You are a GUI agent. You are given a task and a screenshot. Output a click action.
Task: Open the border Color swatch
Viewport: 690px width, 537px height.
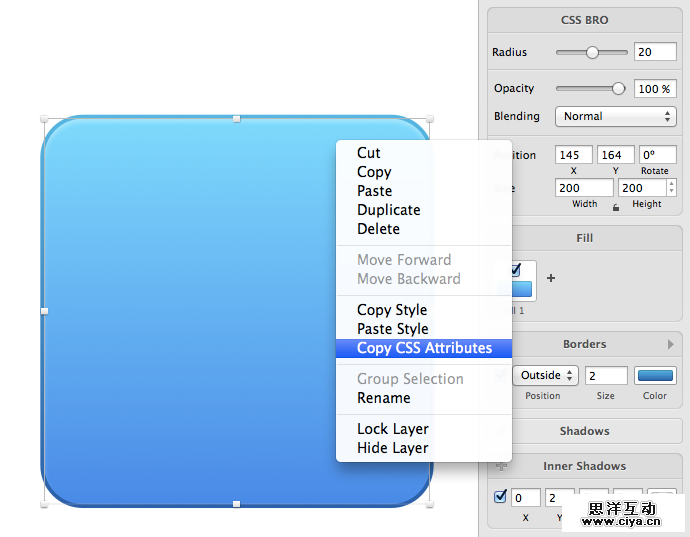pyautogui.click(x=655, y=375)
